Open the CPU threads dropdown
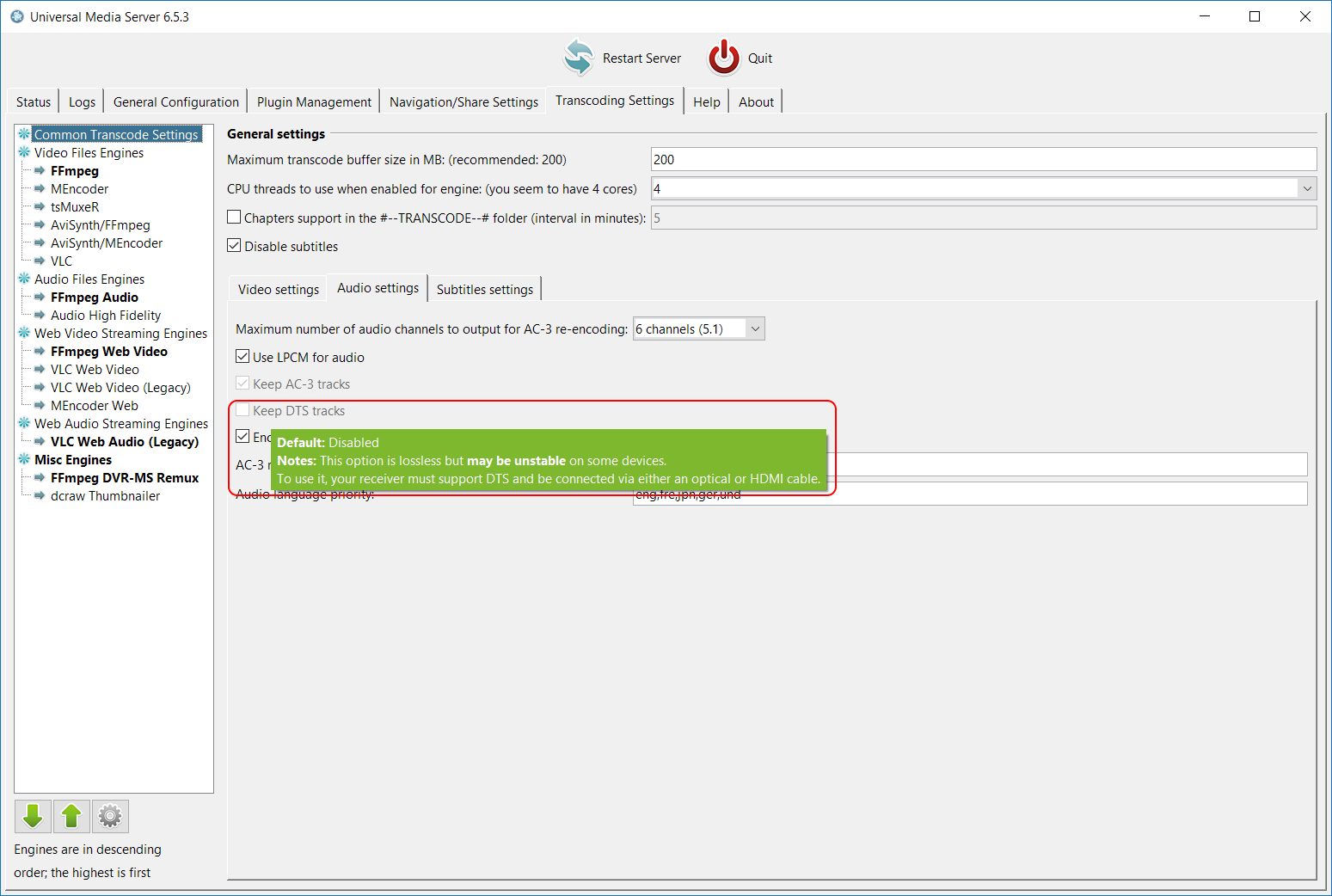 point(1307,188)
